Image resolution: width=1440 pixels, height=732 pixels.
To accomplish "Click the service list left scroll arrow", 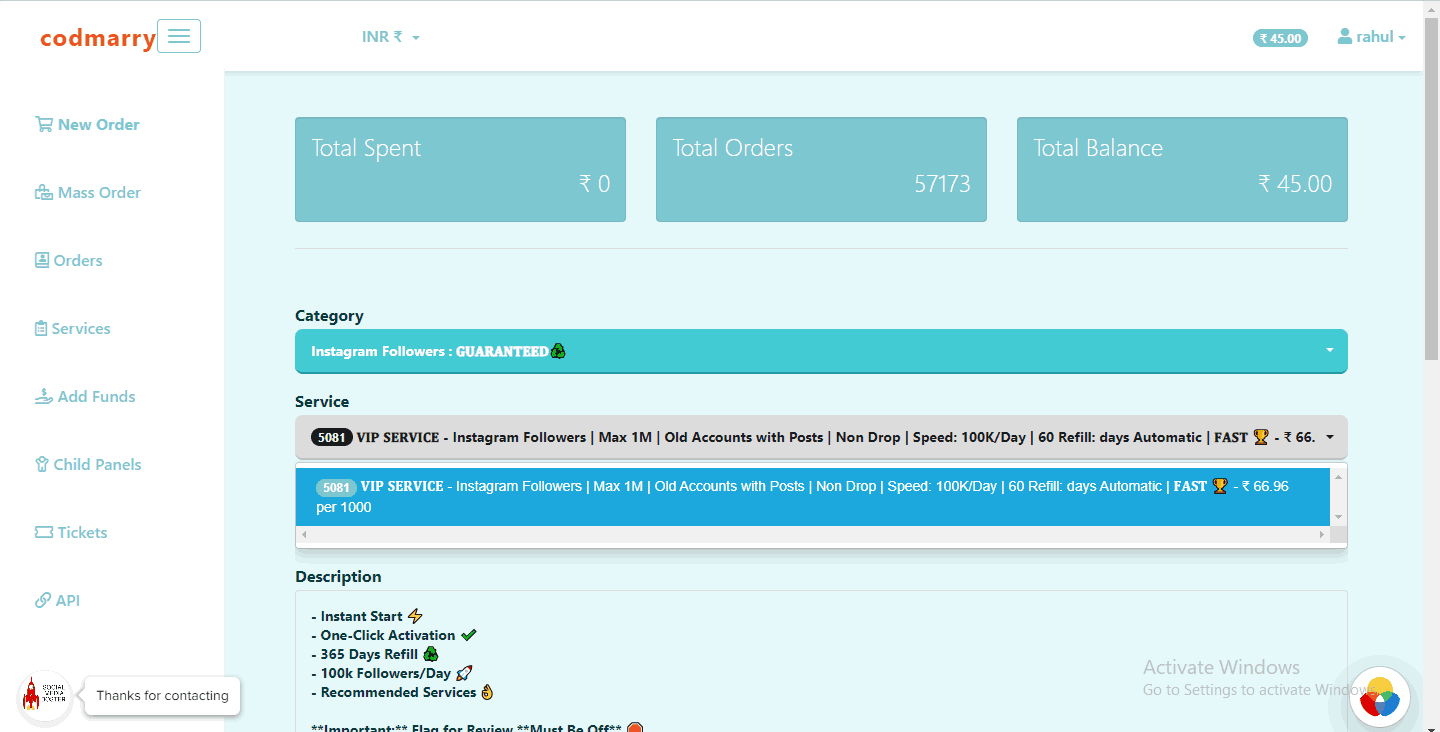I will [x=304, y=535].
